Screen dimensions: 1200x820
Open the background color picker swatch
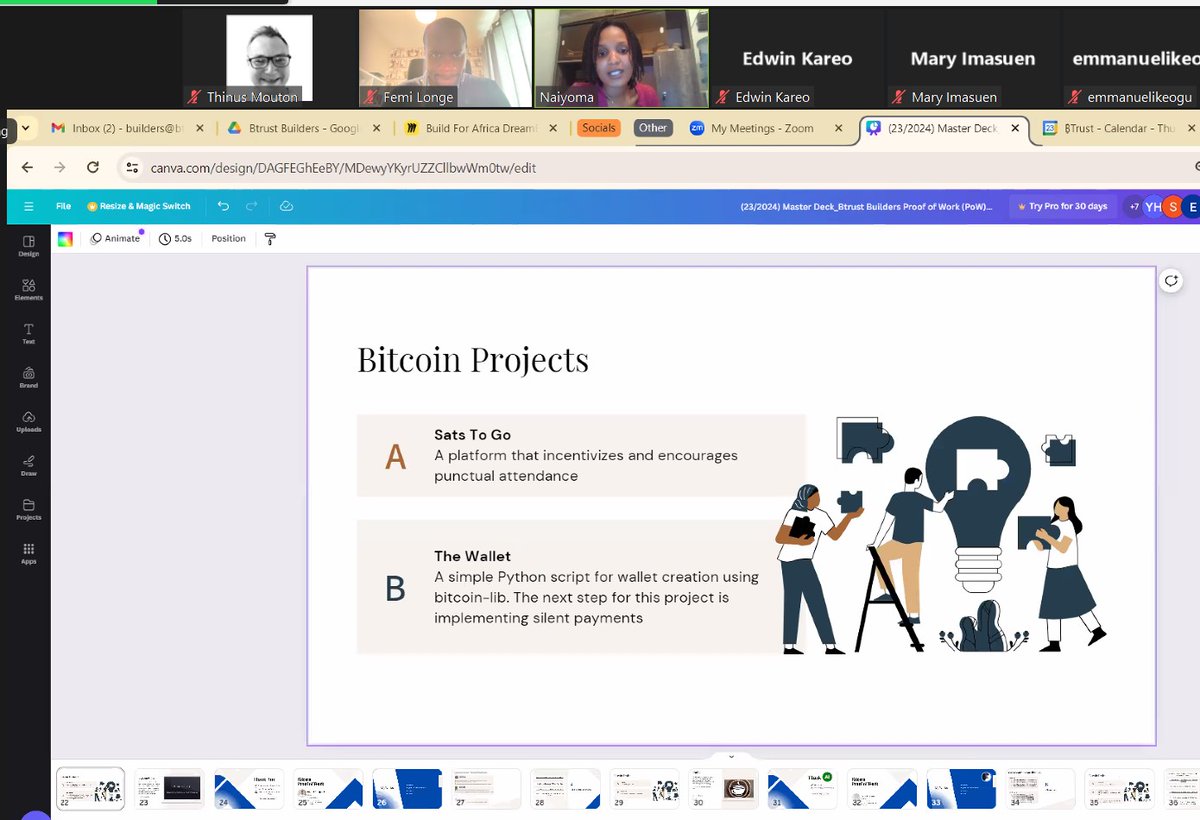pyautogui.click(x=65, y=239)
